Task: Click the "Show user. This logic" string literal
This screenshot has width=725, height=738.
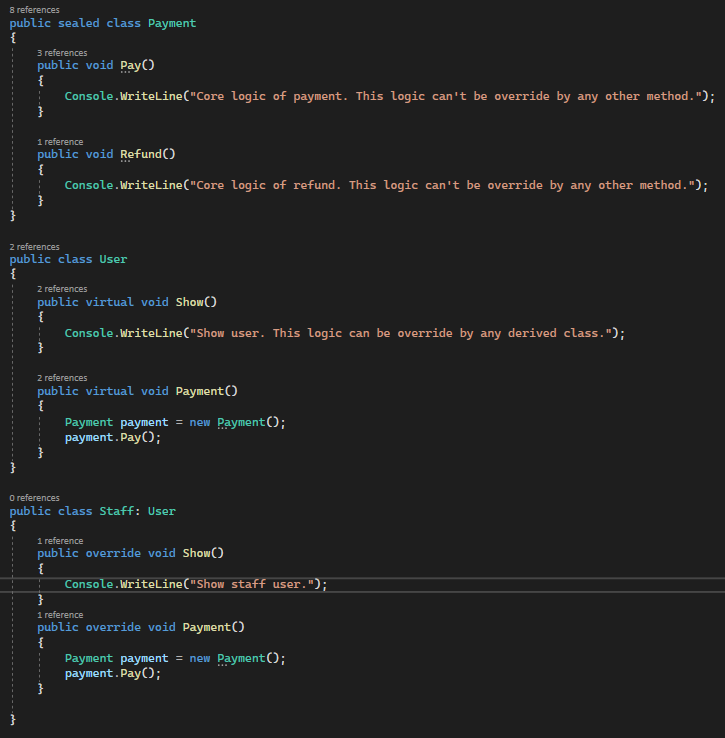Action: [x=400, y=333]
